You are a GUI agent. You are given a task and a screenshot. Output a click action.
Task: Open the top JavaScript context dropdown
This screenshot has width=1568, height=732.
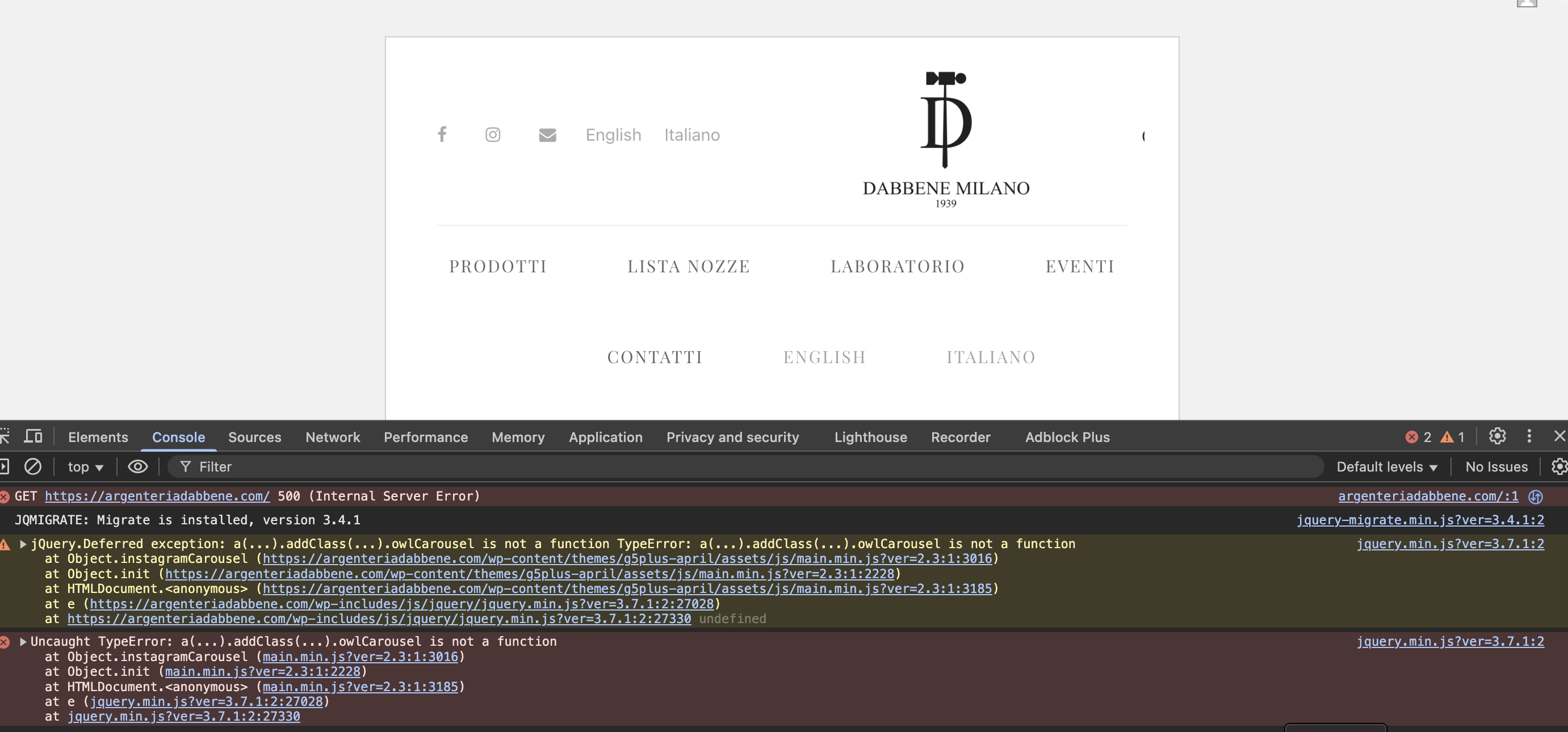tap(85, 466)
